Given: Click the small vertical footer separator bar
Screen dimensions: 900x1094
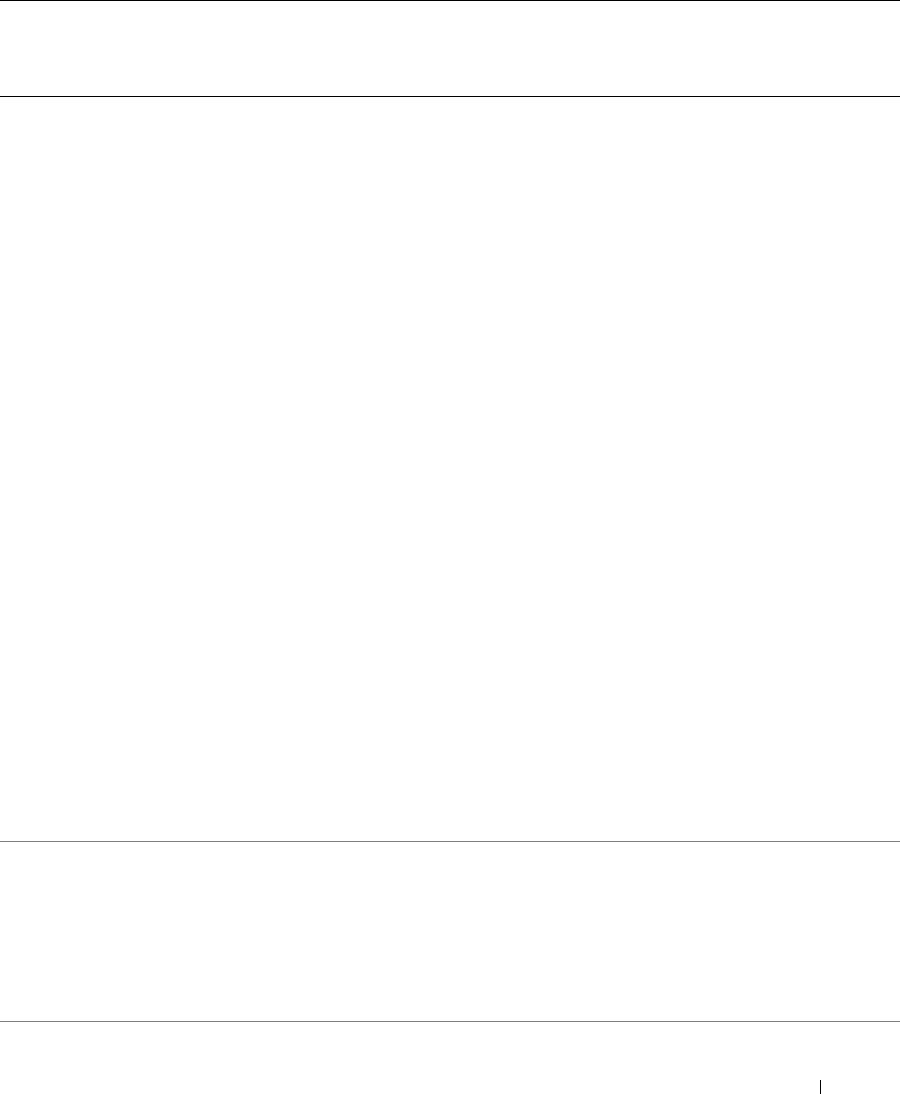Looking at the screenshot, I should tap(821, 1061).
